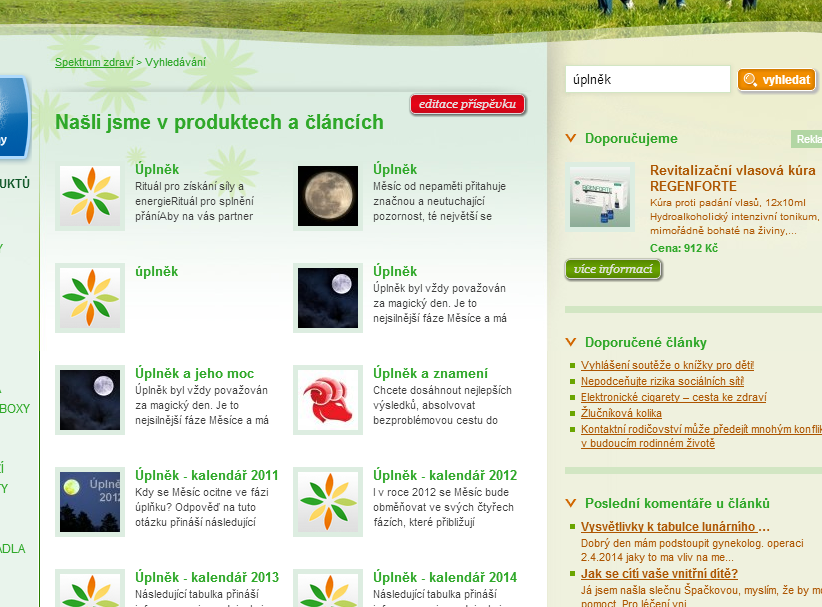The width and height of the screenshot is (822, 607).
Task: Click the flower logo icon next to Úplněk - kalendář 2012
Action: pyautogui.click(x=328, y=502)
